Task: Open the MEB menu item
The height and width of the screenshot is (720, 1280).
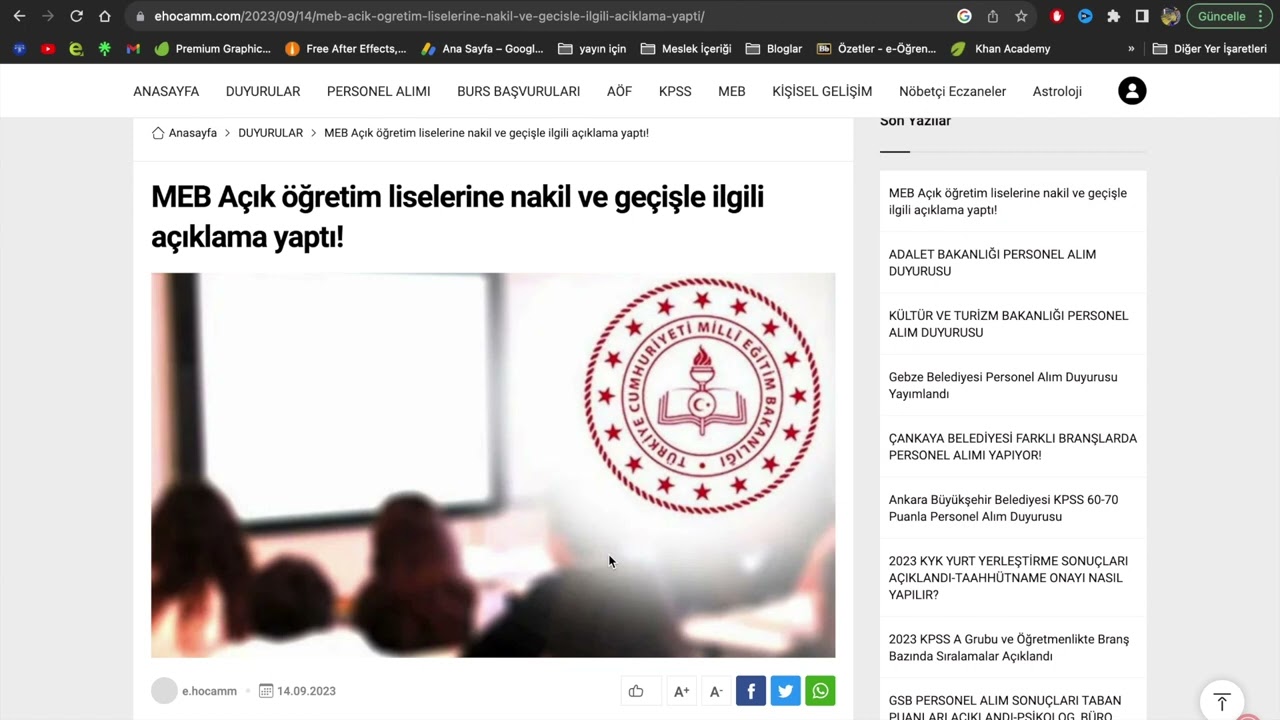Action: [732, 91]
